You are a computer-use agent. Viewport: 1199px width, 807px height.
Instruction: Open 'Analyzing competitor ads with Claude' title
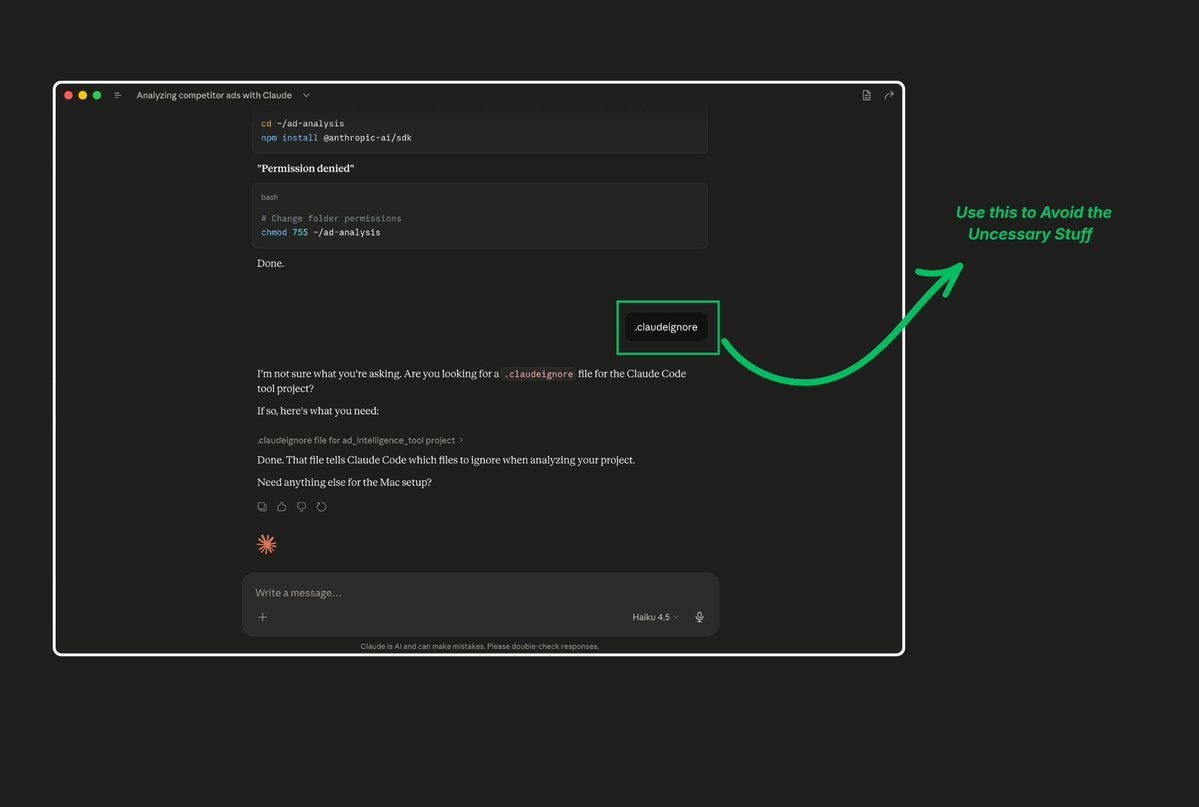214,96
